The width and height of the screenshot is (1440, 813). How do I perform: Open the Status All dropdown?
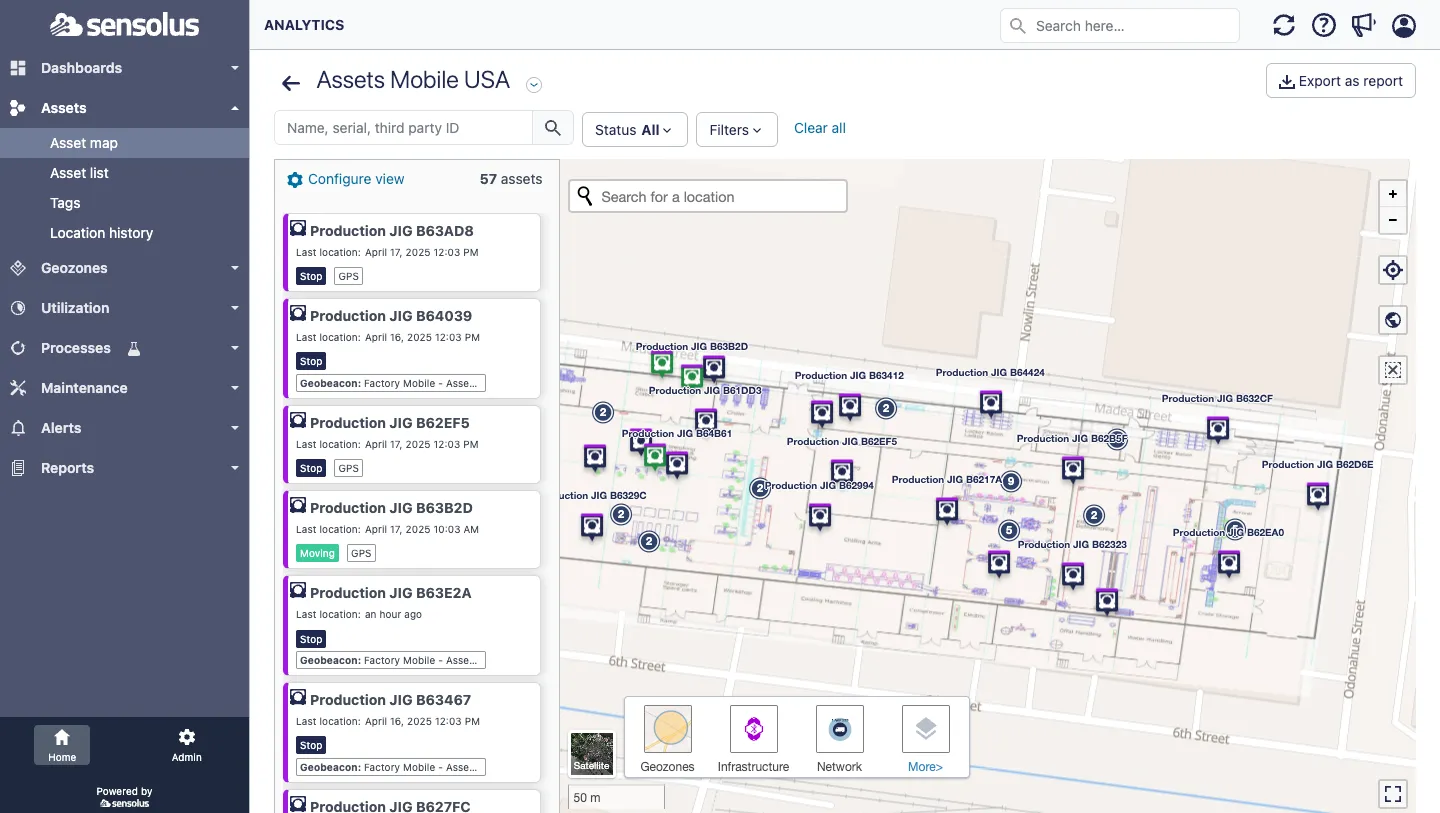634,130
